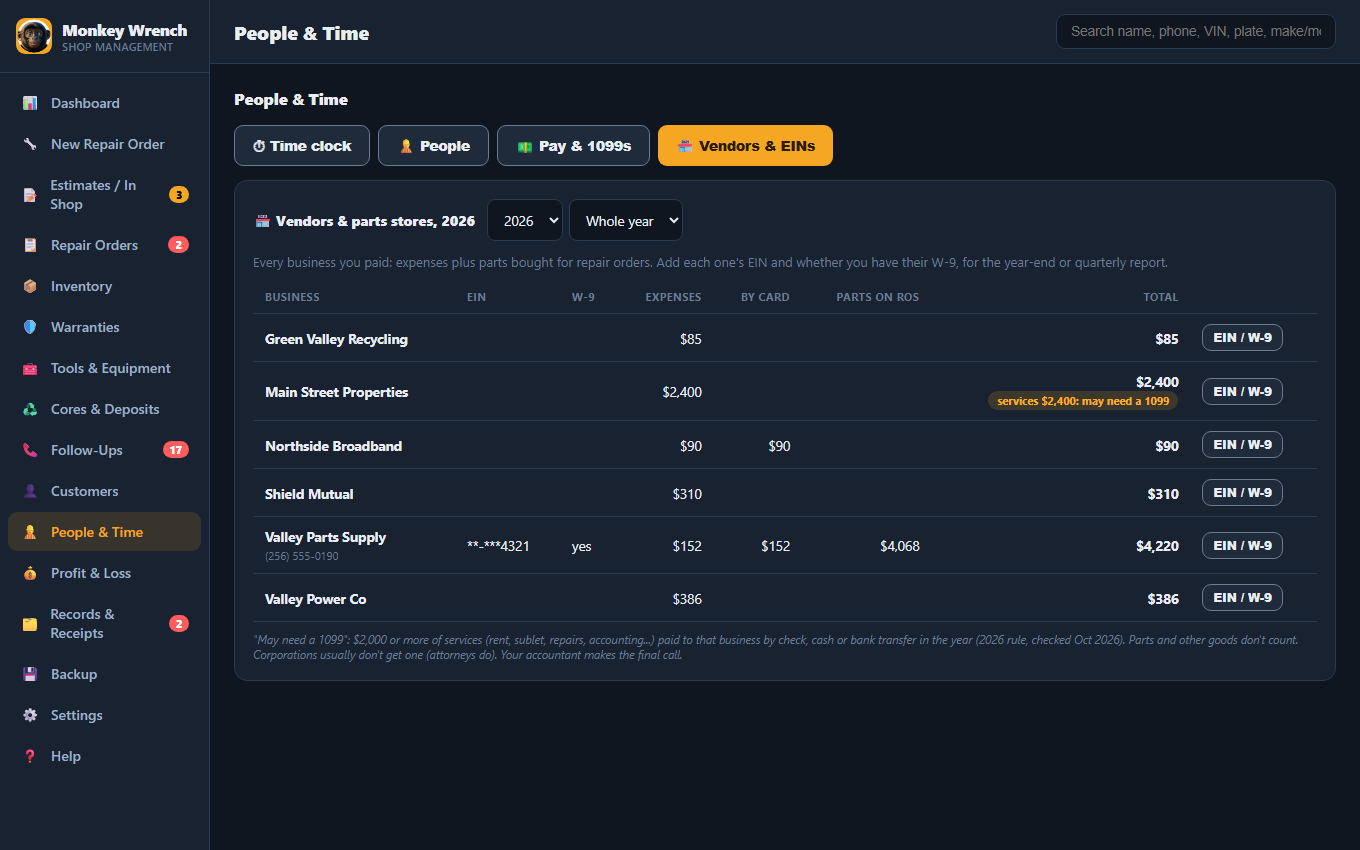Edit EIN / W-9 for Shield Mutual
The image size is (1360, 850).
click(x=1242, y=493)
